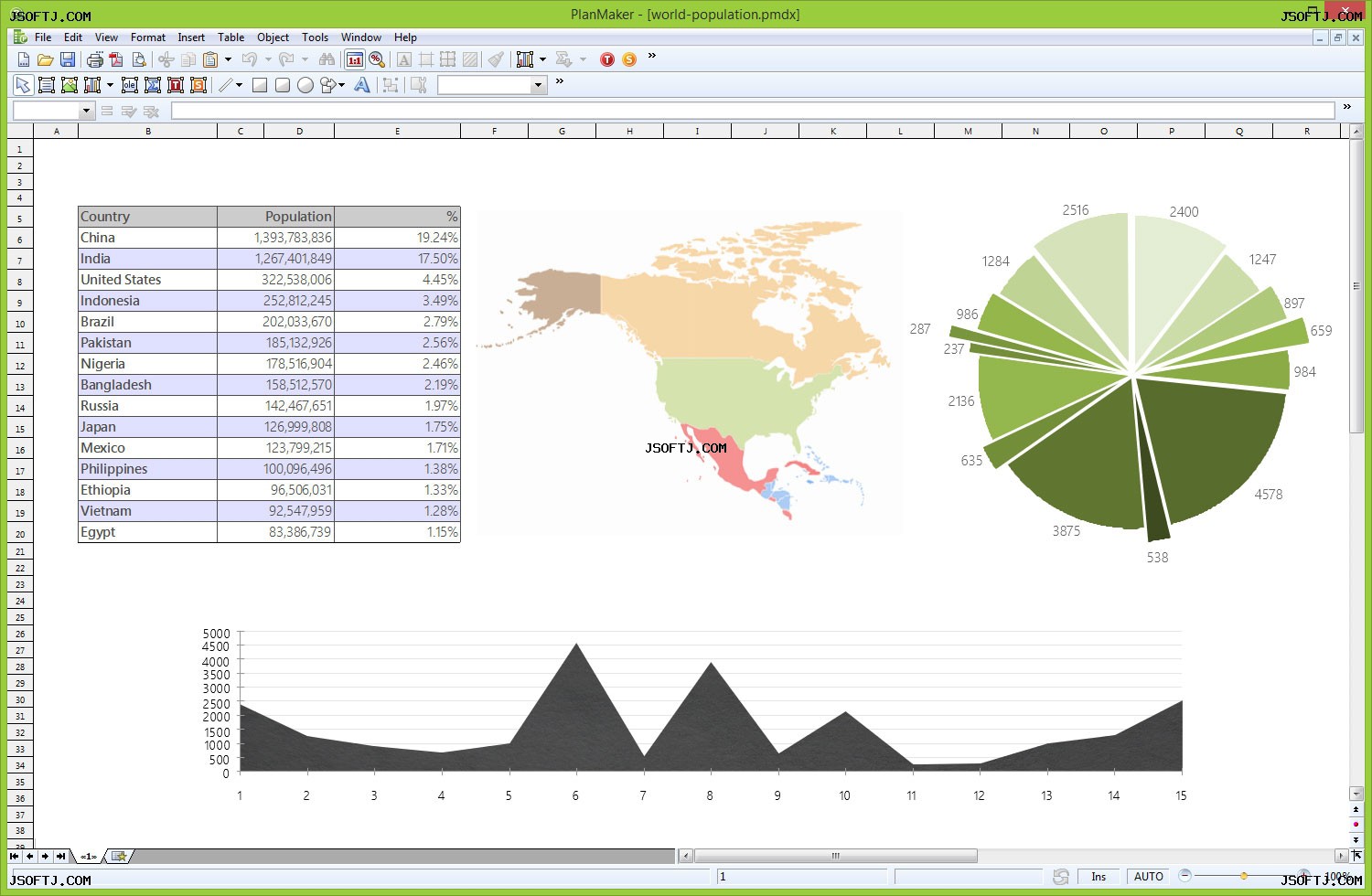Open Find with the binoculars icon
Screen dimensions: 1372x896
tap(327, 59)
